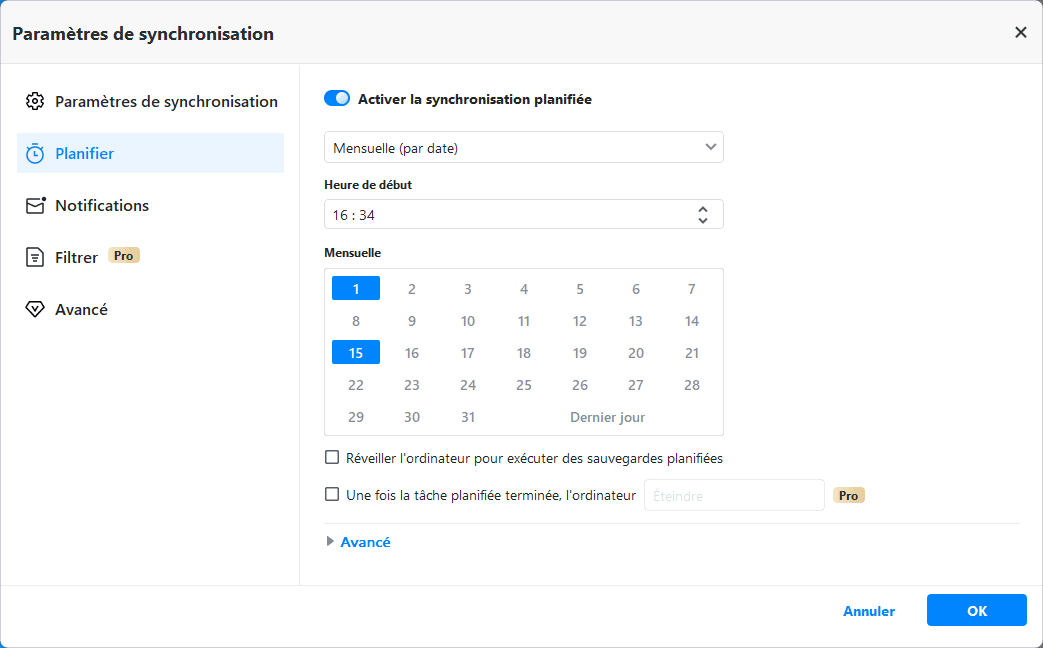Close the sync settings dialog with X
Image resolution: width=1043 pixels, height=648 pixels.
1020,32
